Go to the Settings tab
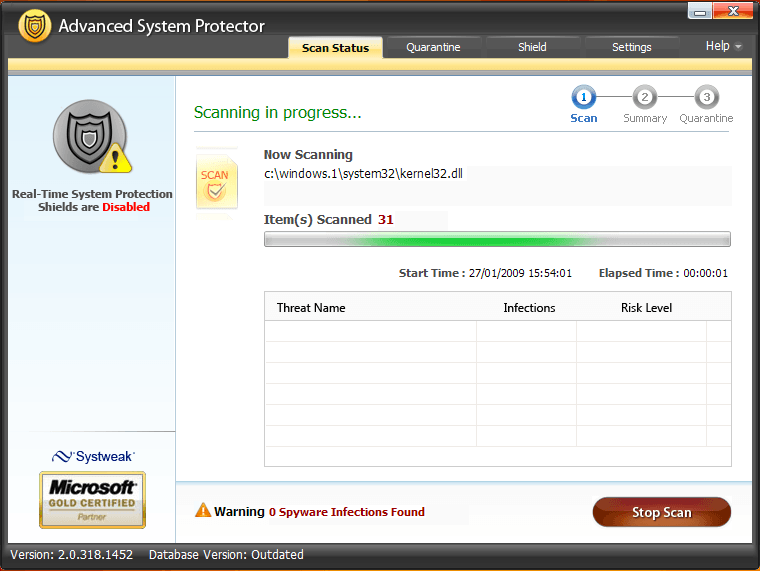 (632, 48)
